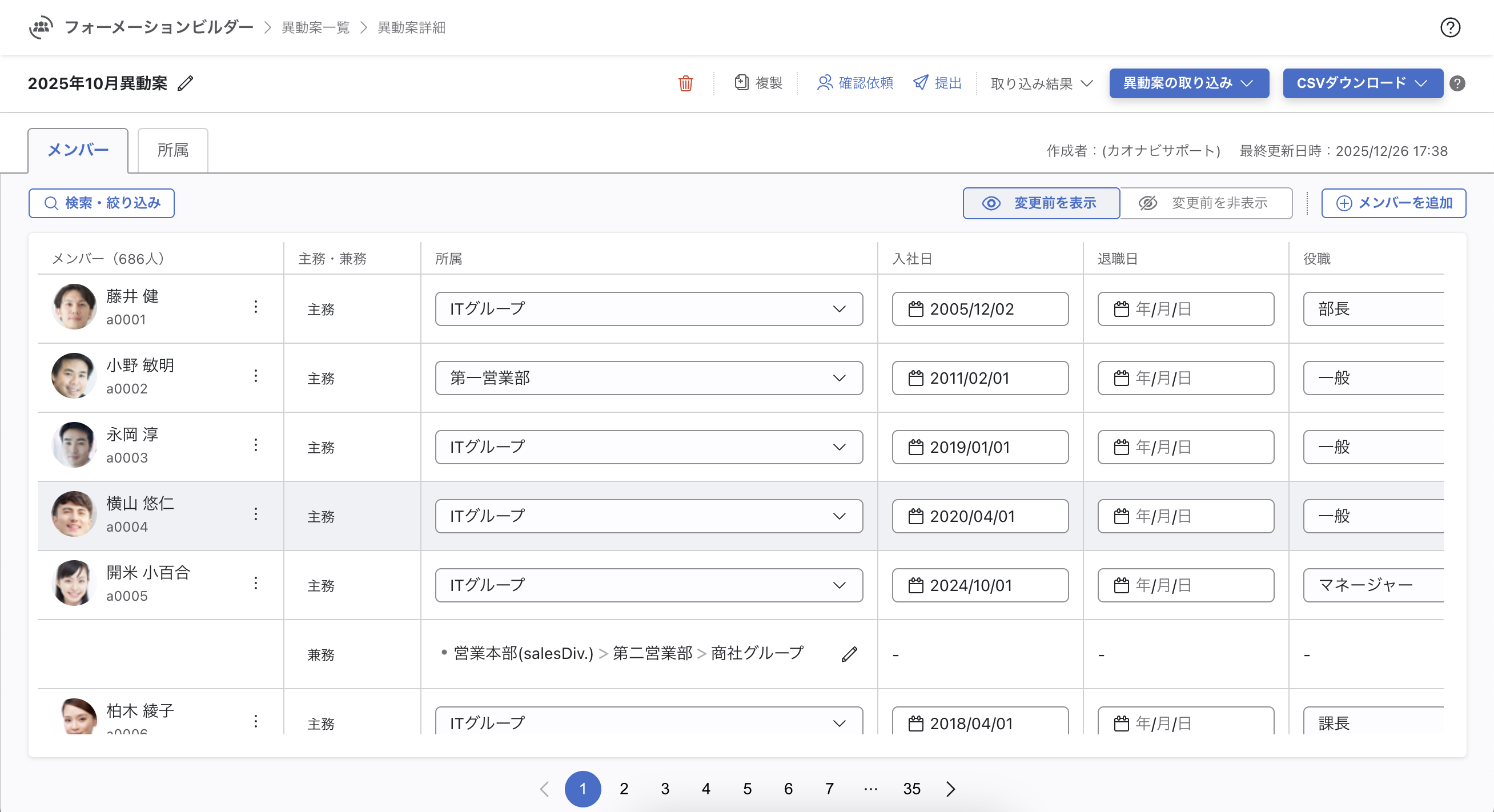Toggle 変更前を表示 view option
The image size is (1494, 812).
point(1041,203)
